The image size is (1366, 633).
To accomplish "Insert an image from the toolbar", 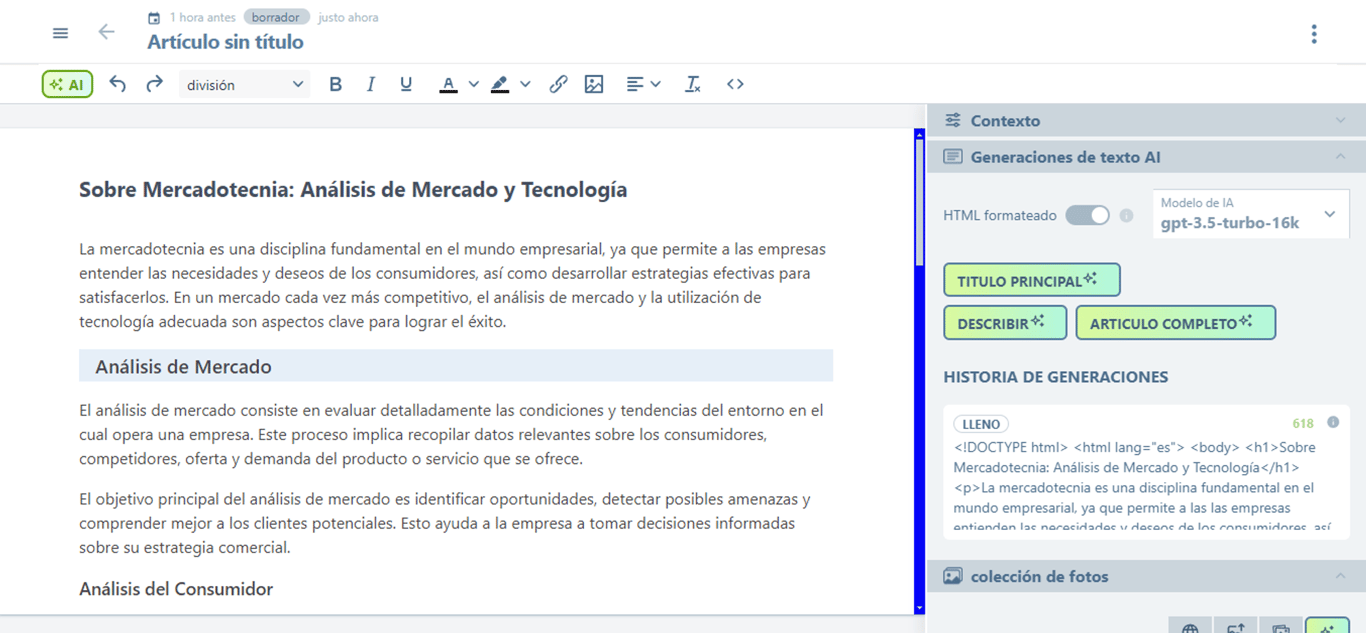I will 594,85.
